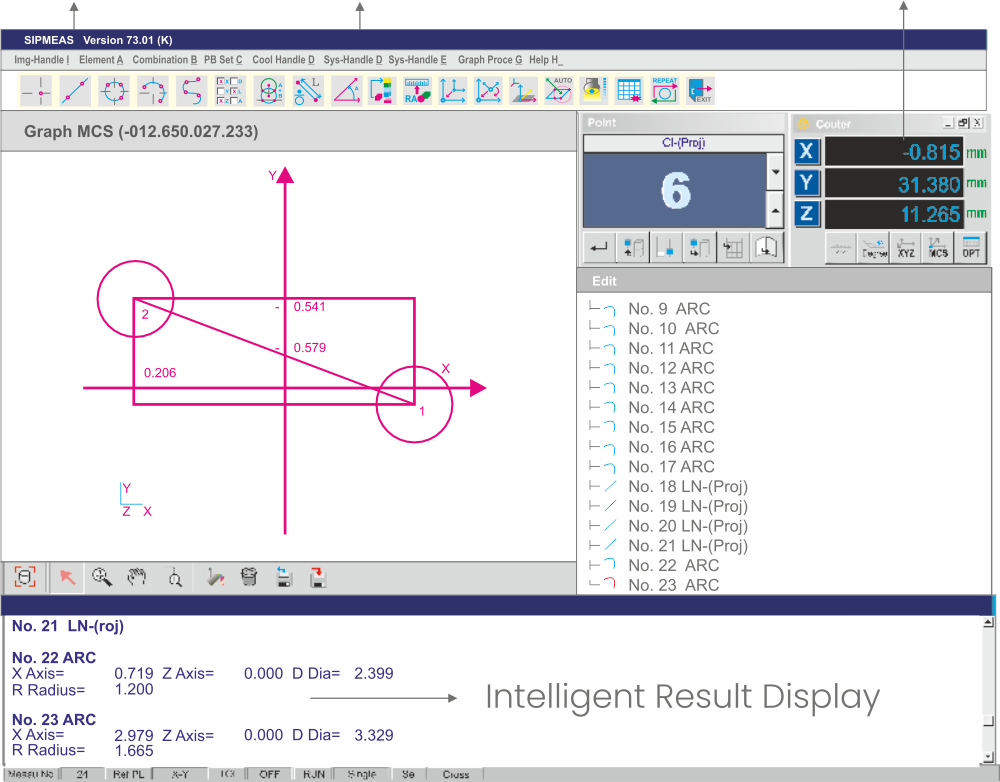The width and height of the screenshot is (1000, 782).
Task: Click the red arrow pointer tool
Action: click(x=67, y=577)
